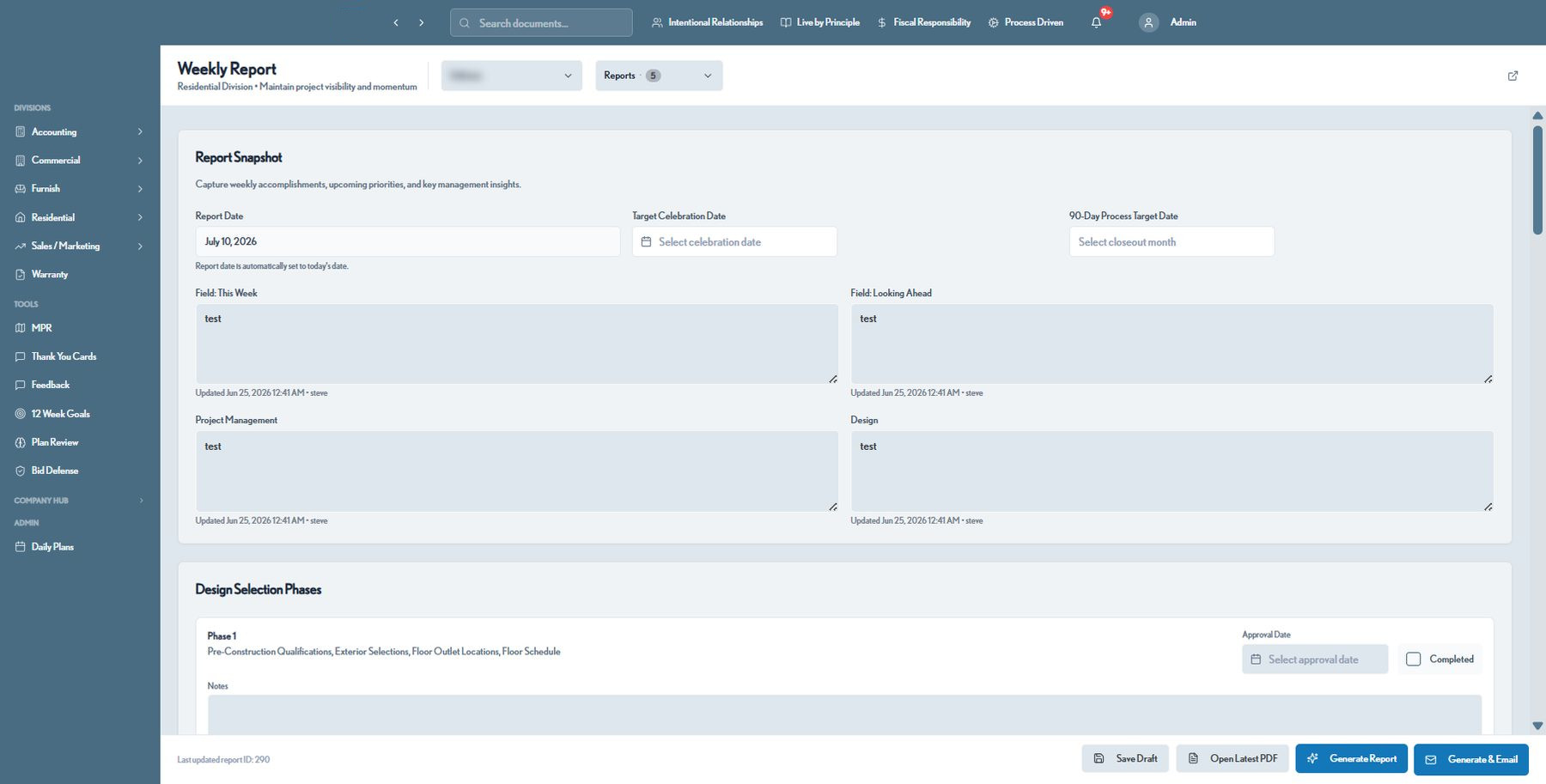Focus the Search documents field

pyautogui.click(x=541, y=22)
